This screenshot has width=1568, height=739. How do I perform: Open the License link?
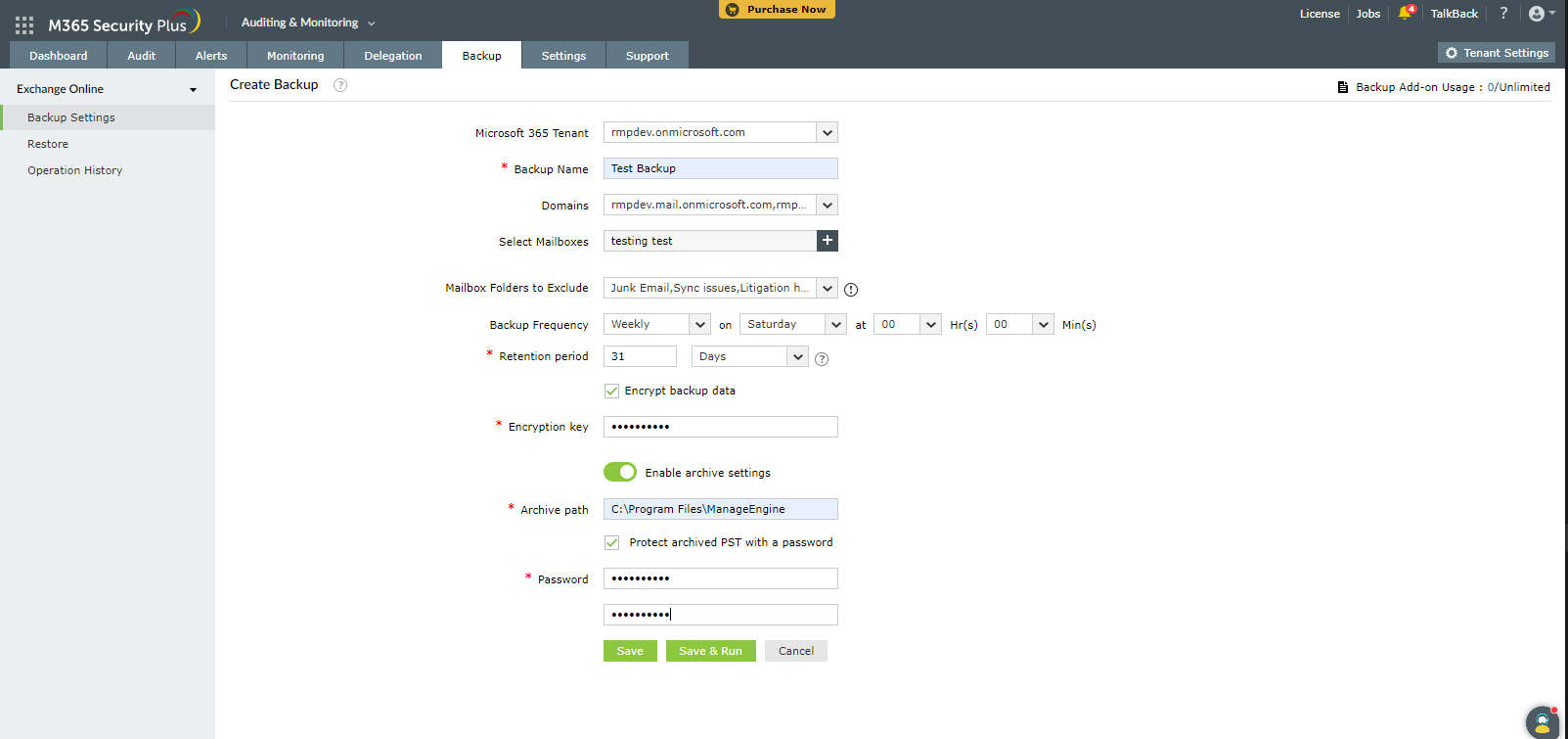point(1320,14)
